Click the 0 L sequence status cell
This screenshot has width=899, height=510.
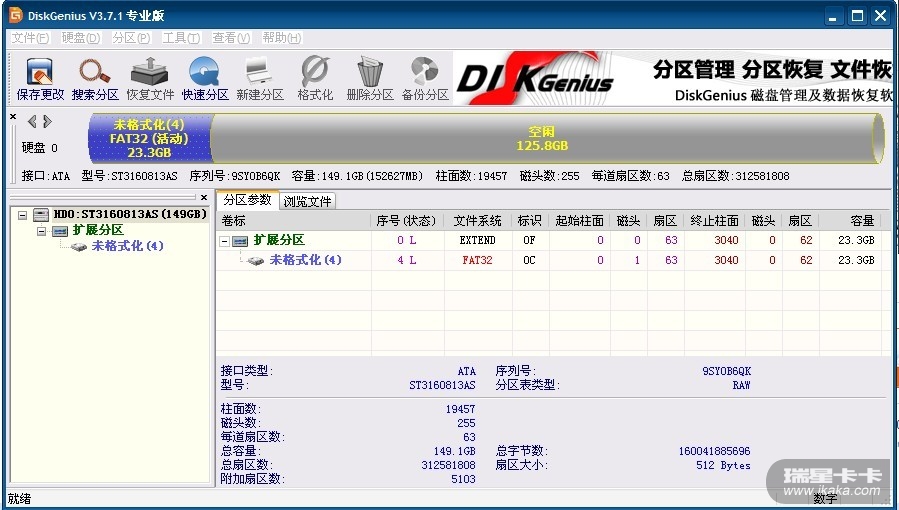(x=407, y=241)
